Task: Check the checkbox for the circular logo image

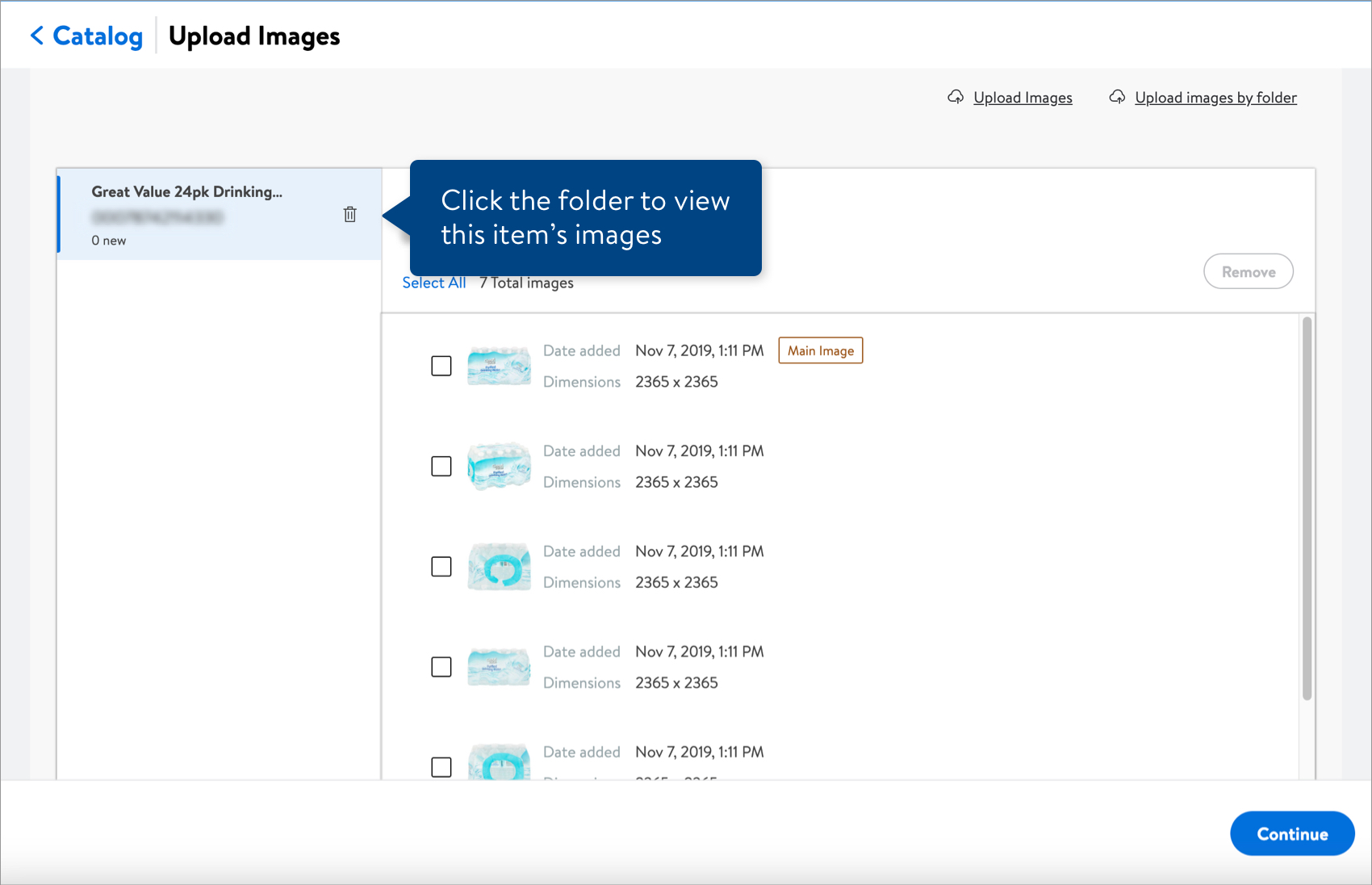Action: click(x=441, y=567)
